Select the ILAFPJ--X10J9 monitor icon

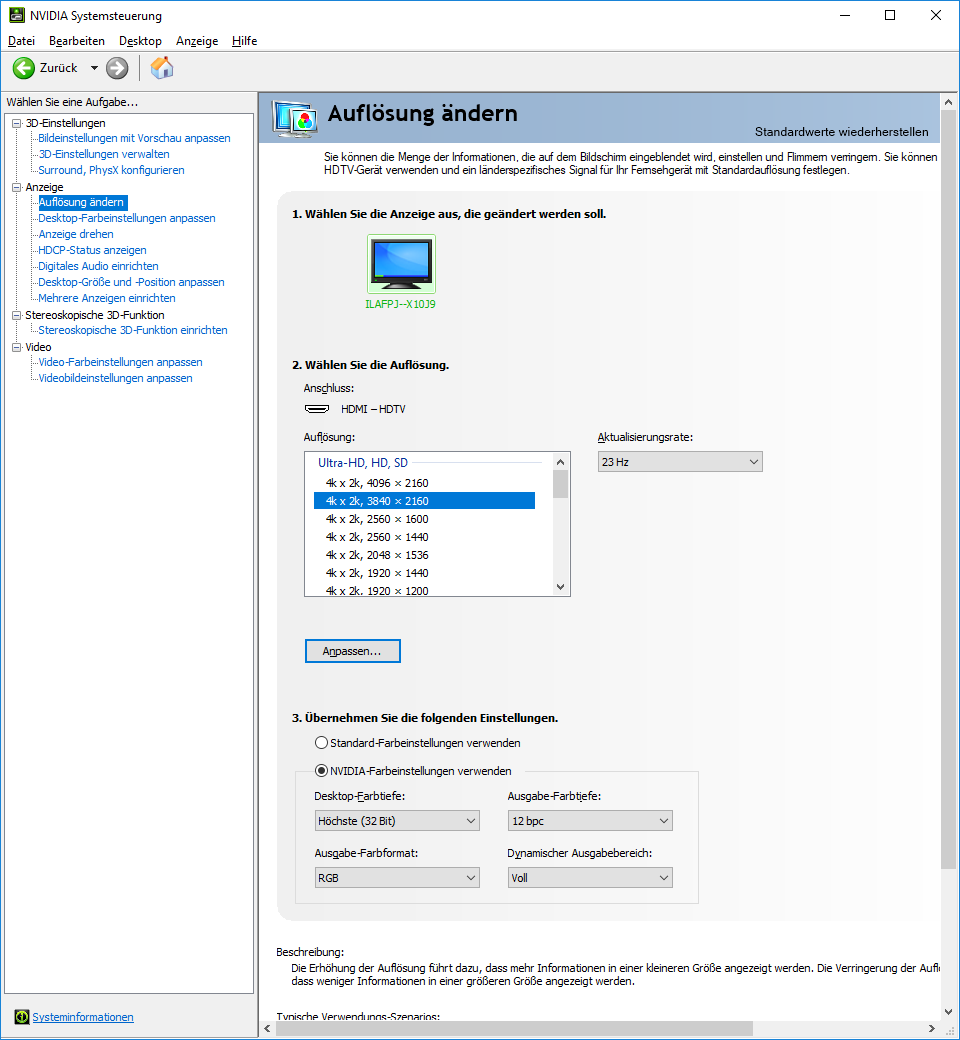point(401,264)
